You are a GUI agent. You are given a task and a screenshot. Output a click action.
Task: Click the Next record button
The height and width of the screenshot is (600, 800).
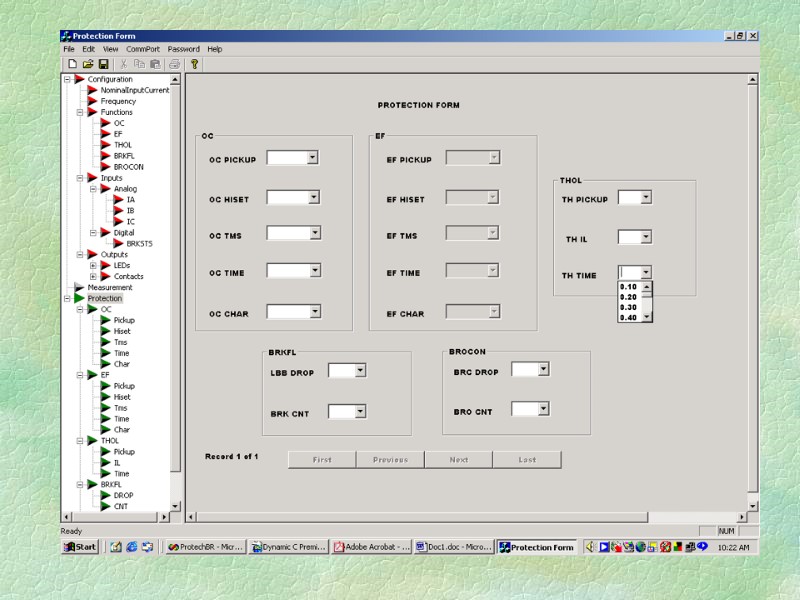[458, 460]
